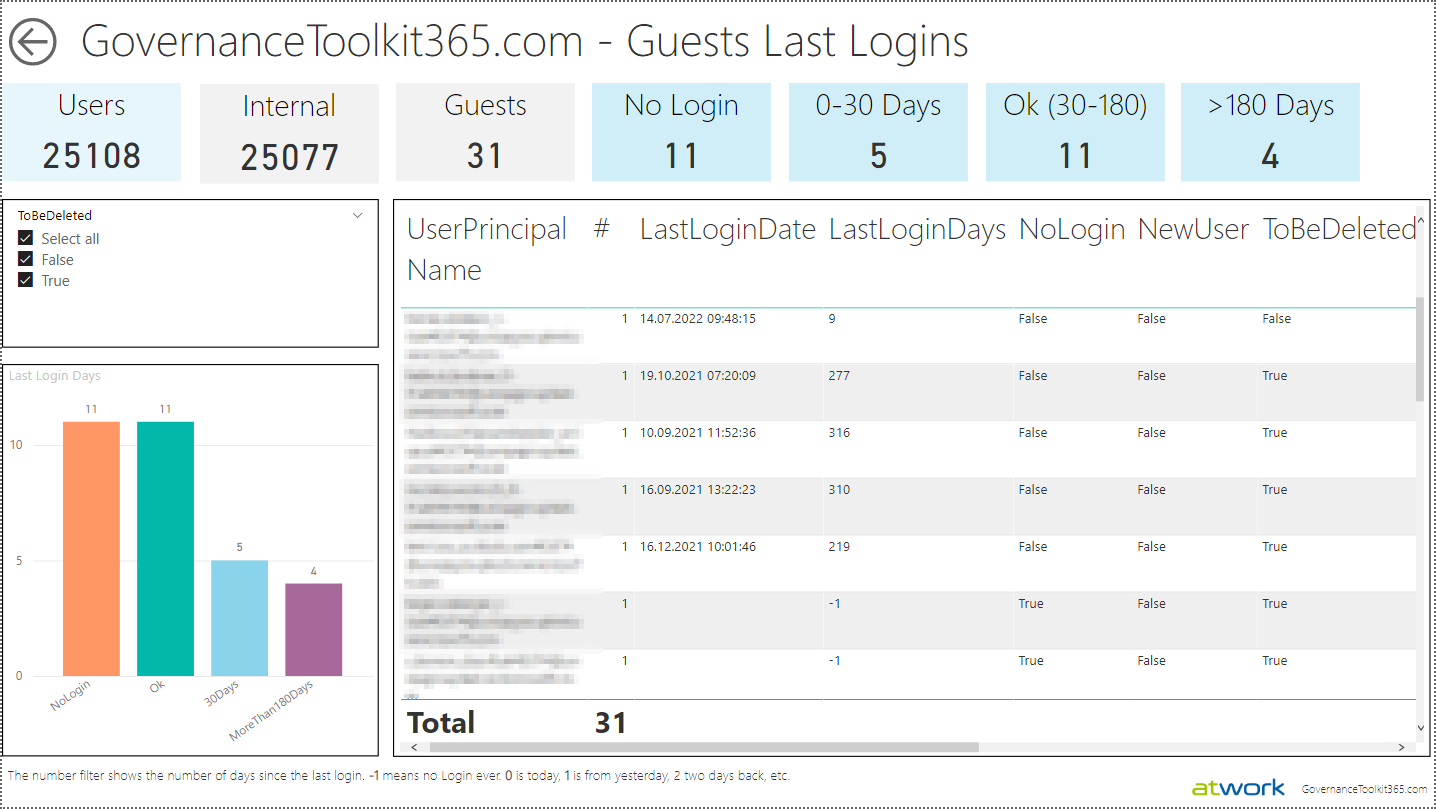
Task: Sort table by LastLoginDays column header
Action: tap(917, 230)
